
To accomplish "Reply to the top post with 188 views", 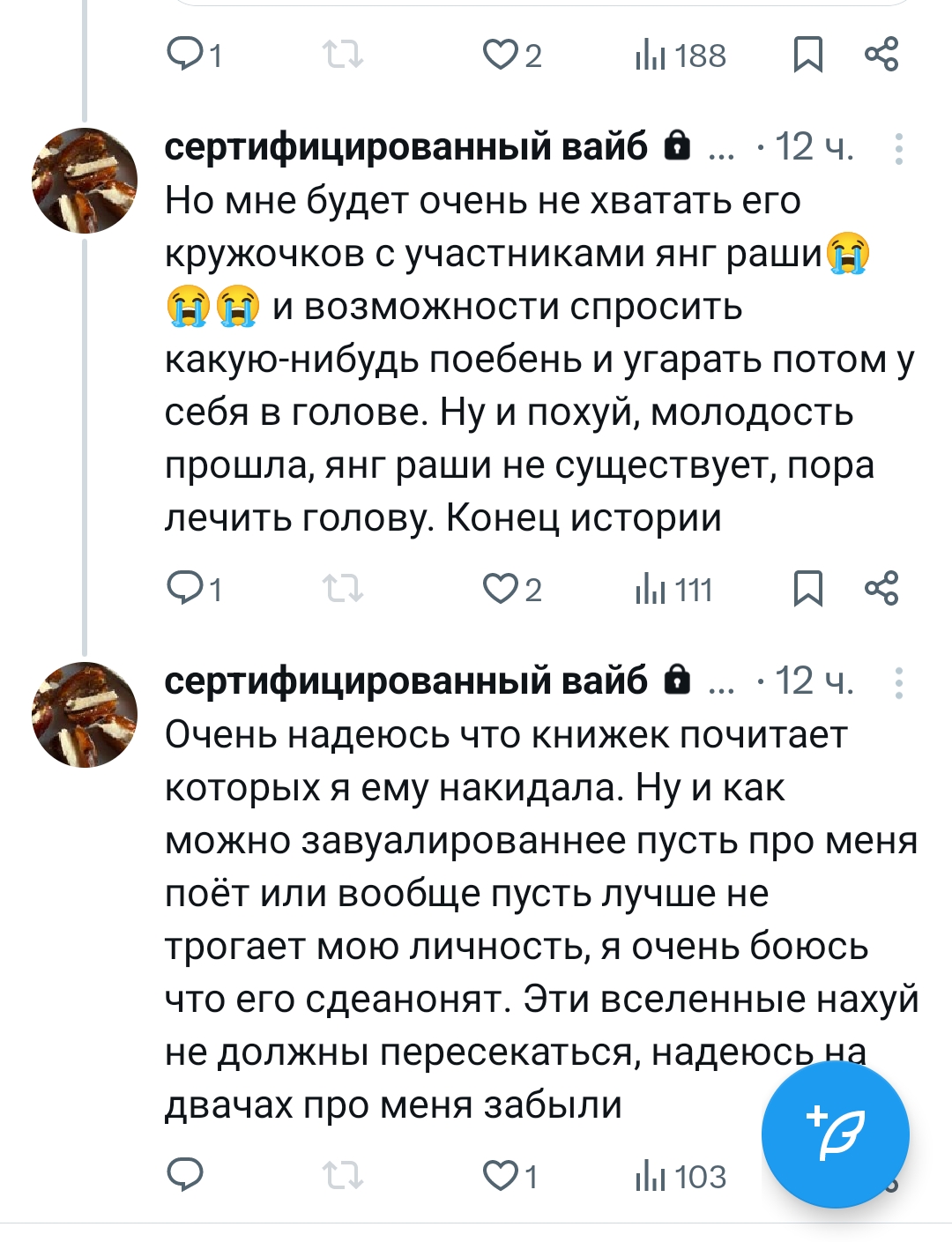I will pos(185,55).
